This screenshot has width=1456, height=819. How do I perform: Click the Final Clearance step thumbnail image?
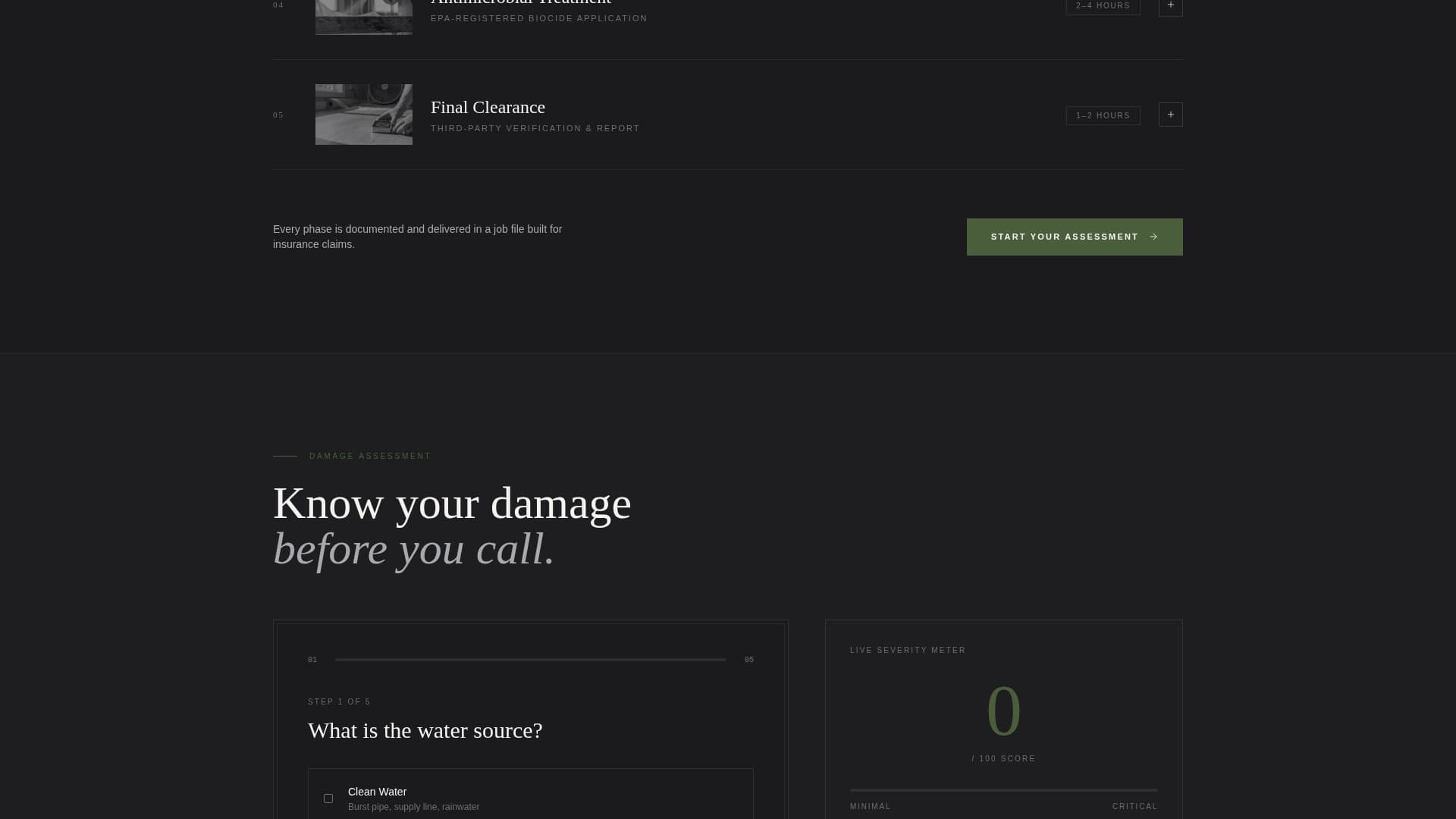(x=363, y=115)
